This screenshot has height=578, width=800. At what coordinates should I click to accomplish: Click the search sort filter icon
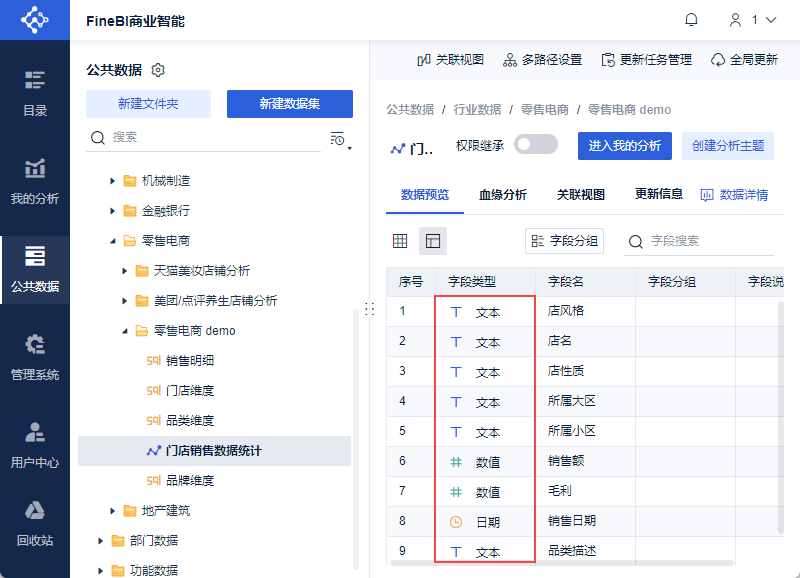340,139
